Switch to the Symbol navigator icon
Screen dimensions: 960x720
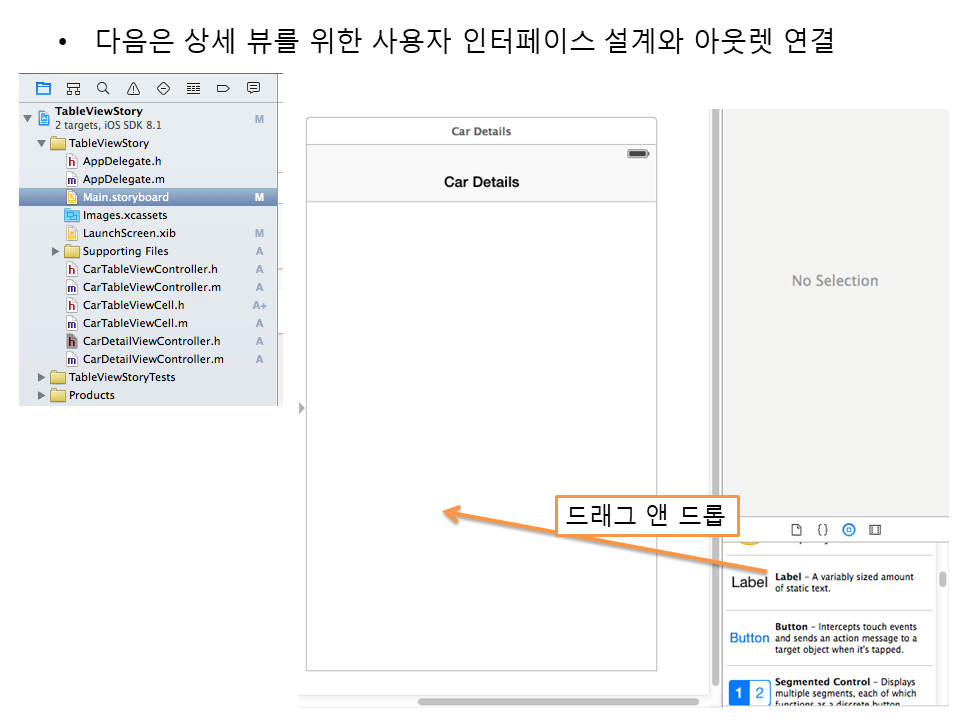click(x=73, y=88)
